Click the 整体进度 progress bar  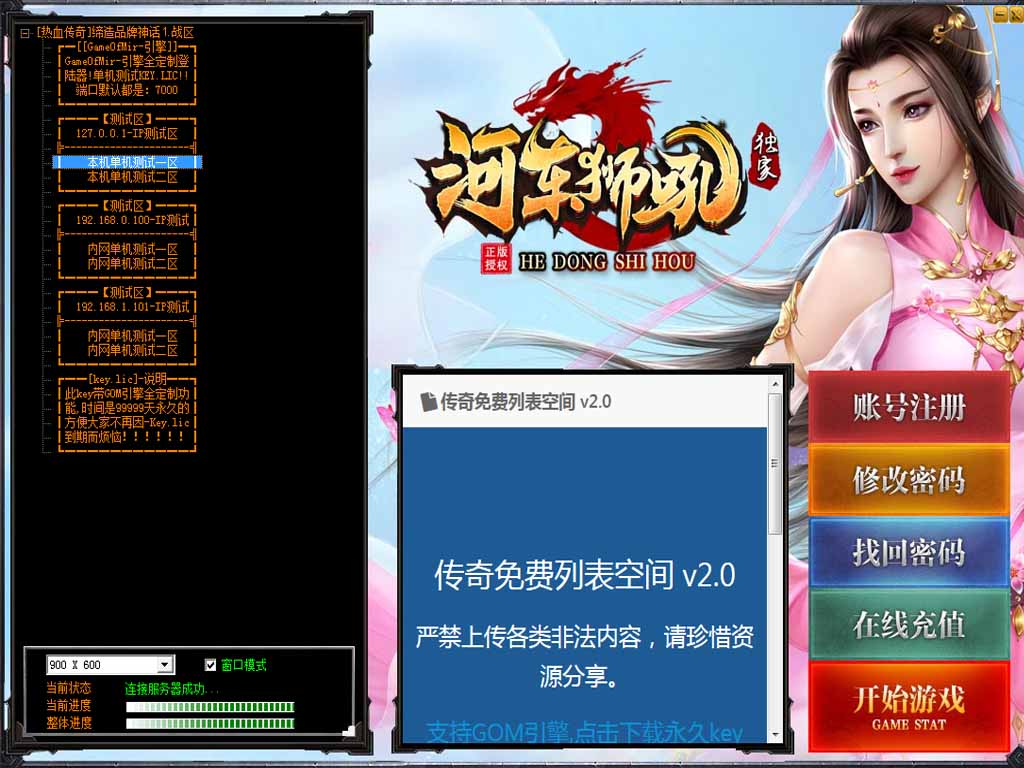[x=210, y=724]
